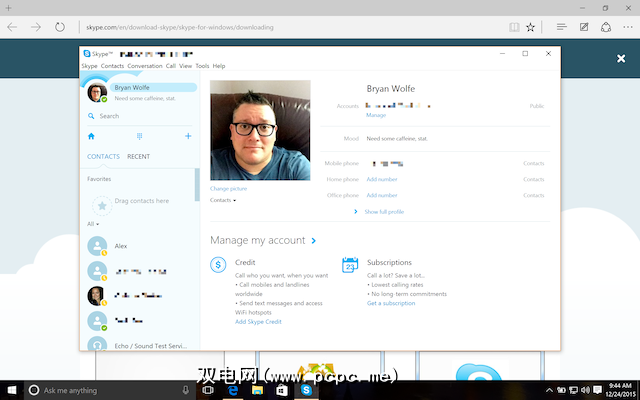Screen dimensions: 640x400
Task: Click Alex's contact avatar
Action: tap(97, 246)
